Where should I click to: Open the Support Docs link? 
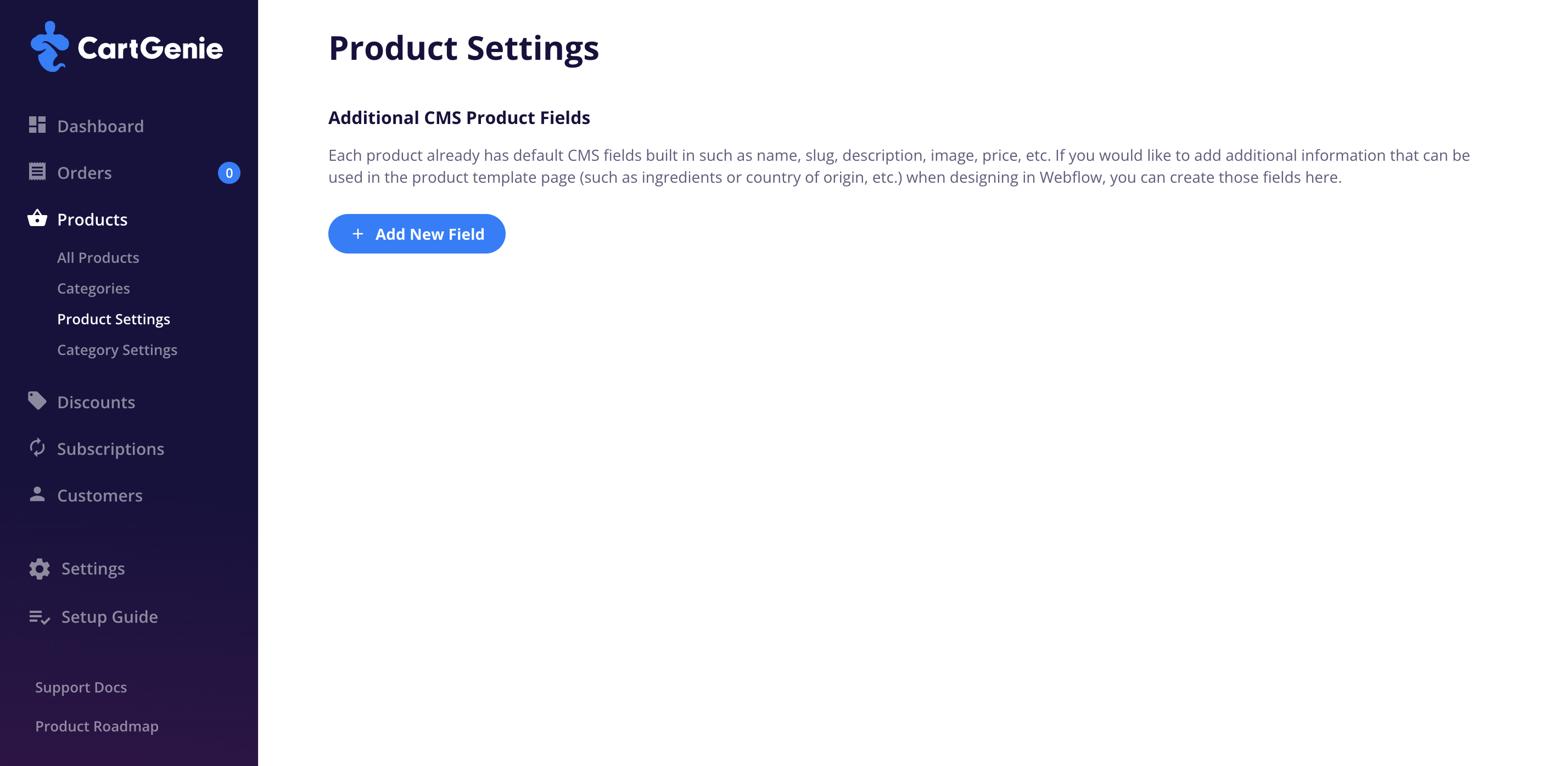coord(81,687)
